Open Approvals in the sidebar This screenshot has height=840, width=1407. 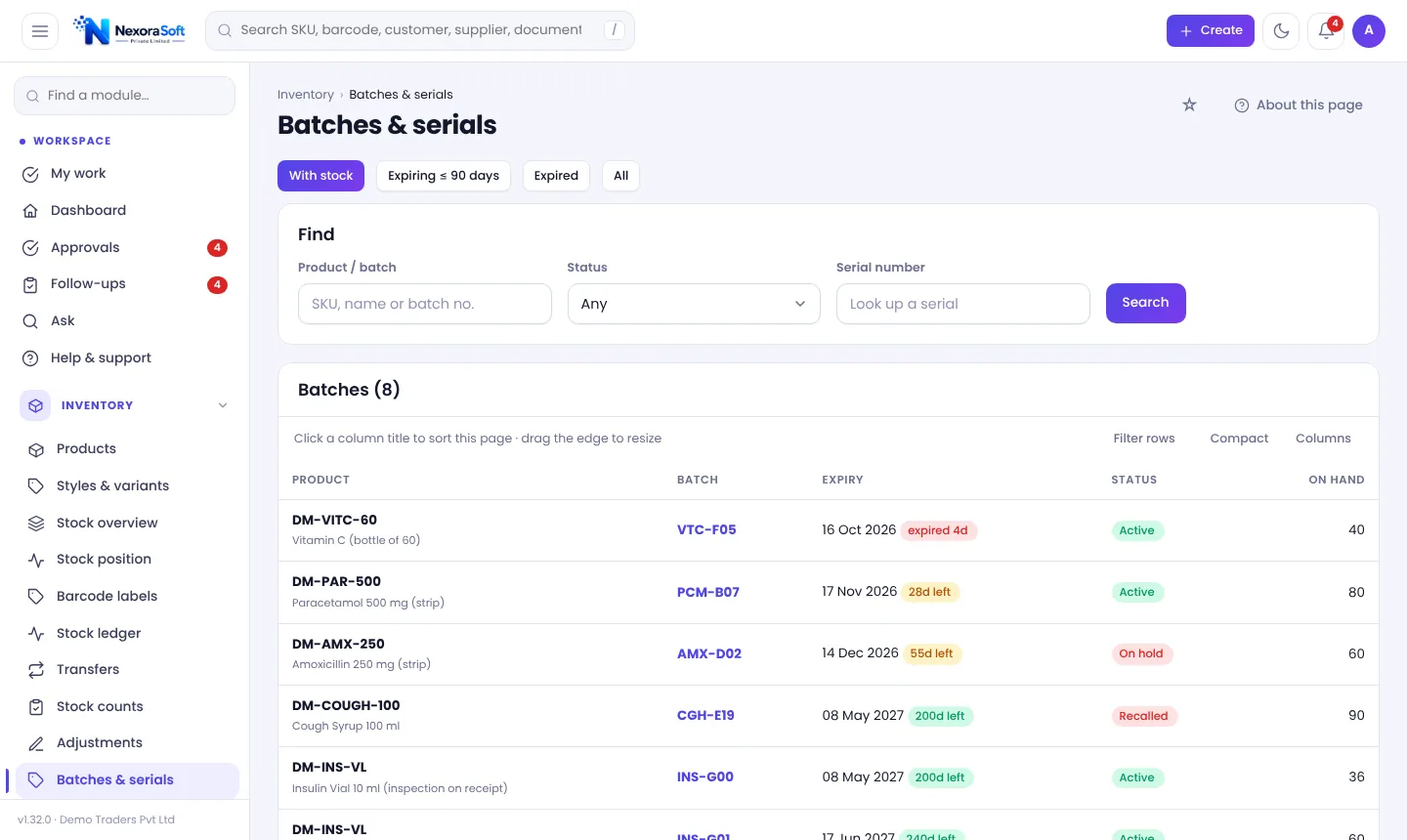point(124,248)
